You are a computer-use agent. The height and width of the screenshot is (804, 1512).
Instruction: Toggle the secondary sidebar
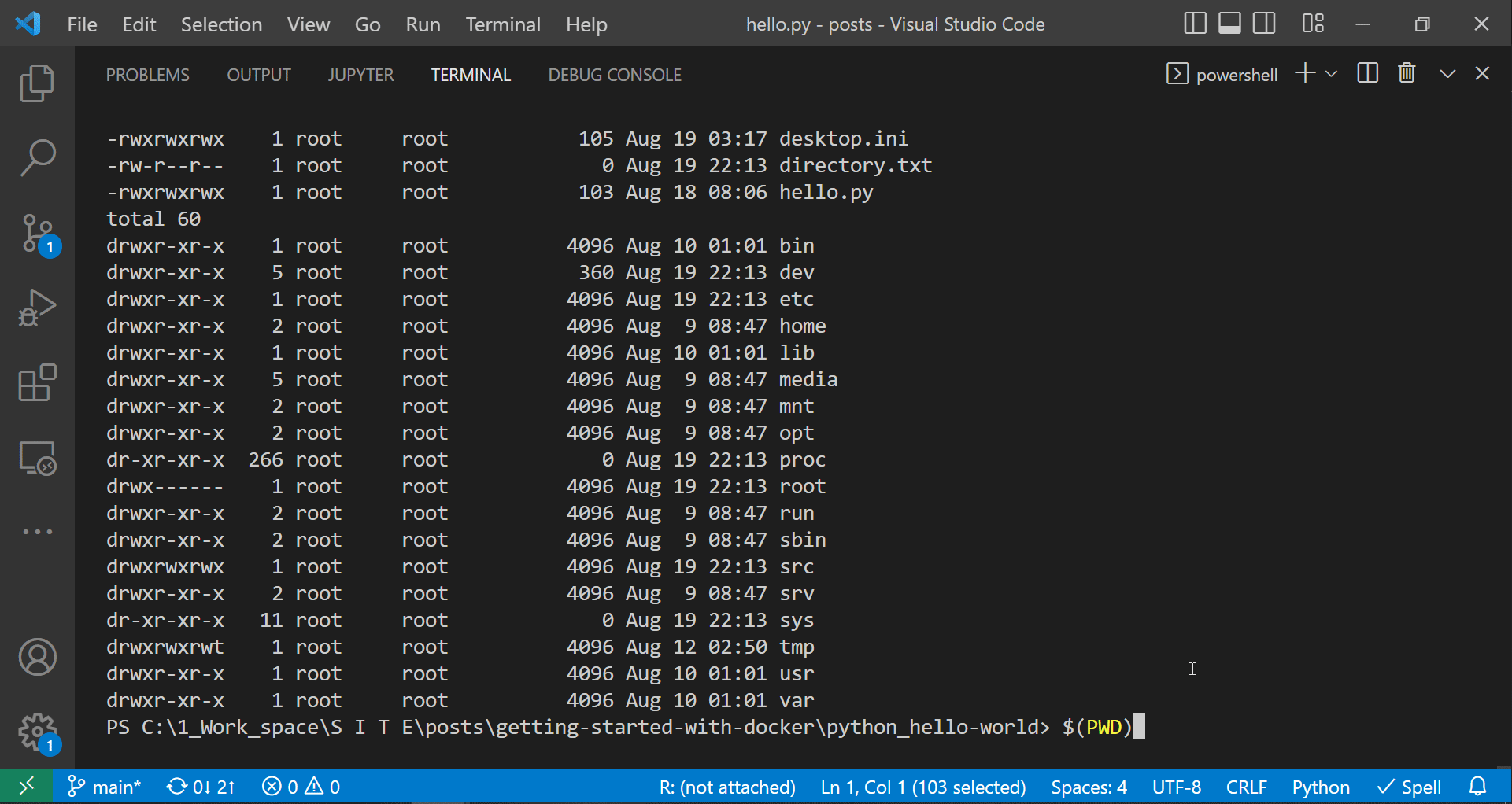coord(1262,24)
